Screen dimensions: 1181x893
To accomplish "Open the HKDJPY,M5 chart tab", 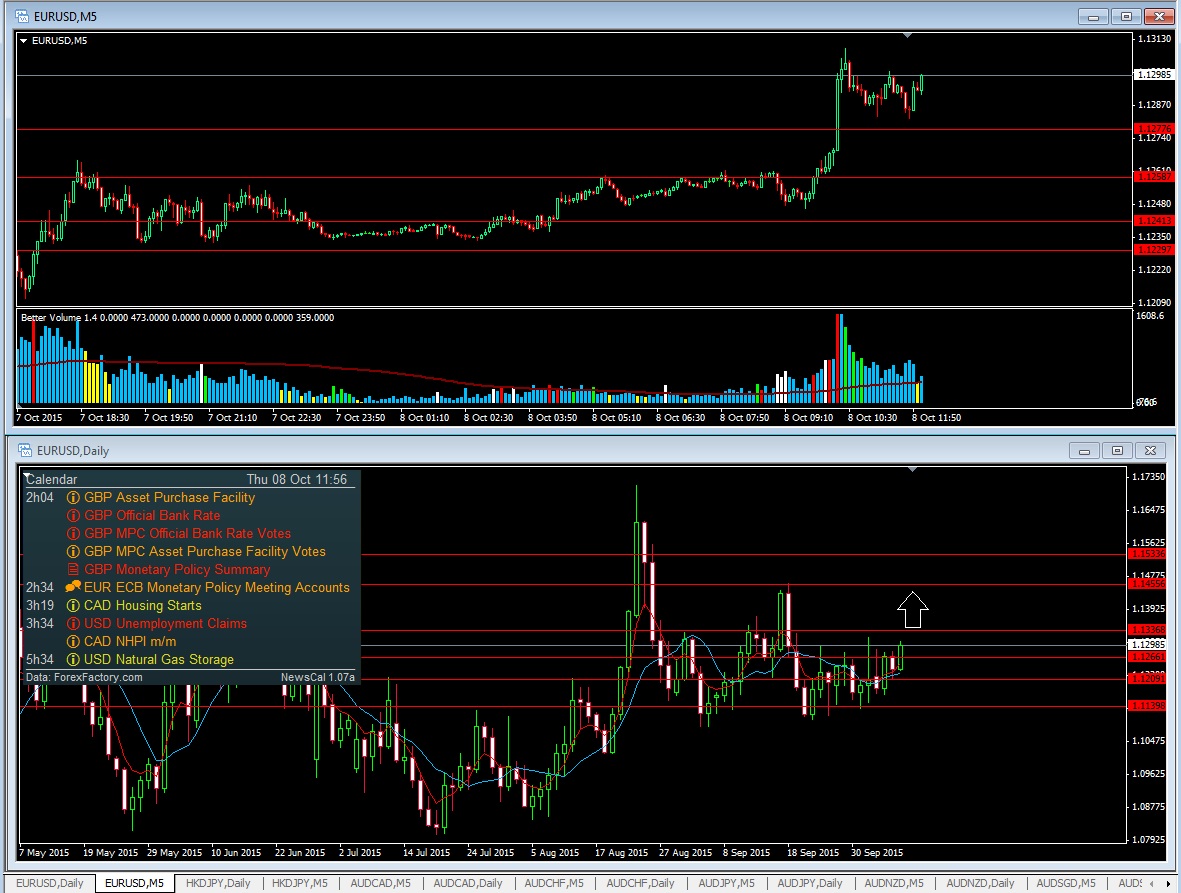I will tap(300, 883).
